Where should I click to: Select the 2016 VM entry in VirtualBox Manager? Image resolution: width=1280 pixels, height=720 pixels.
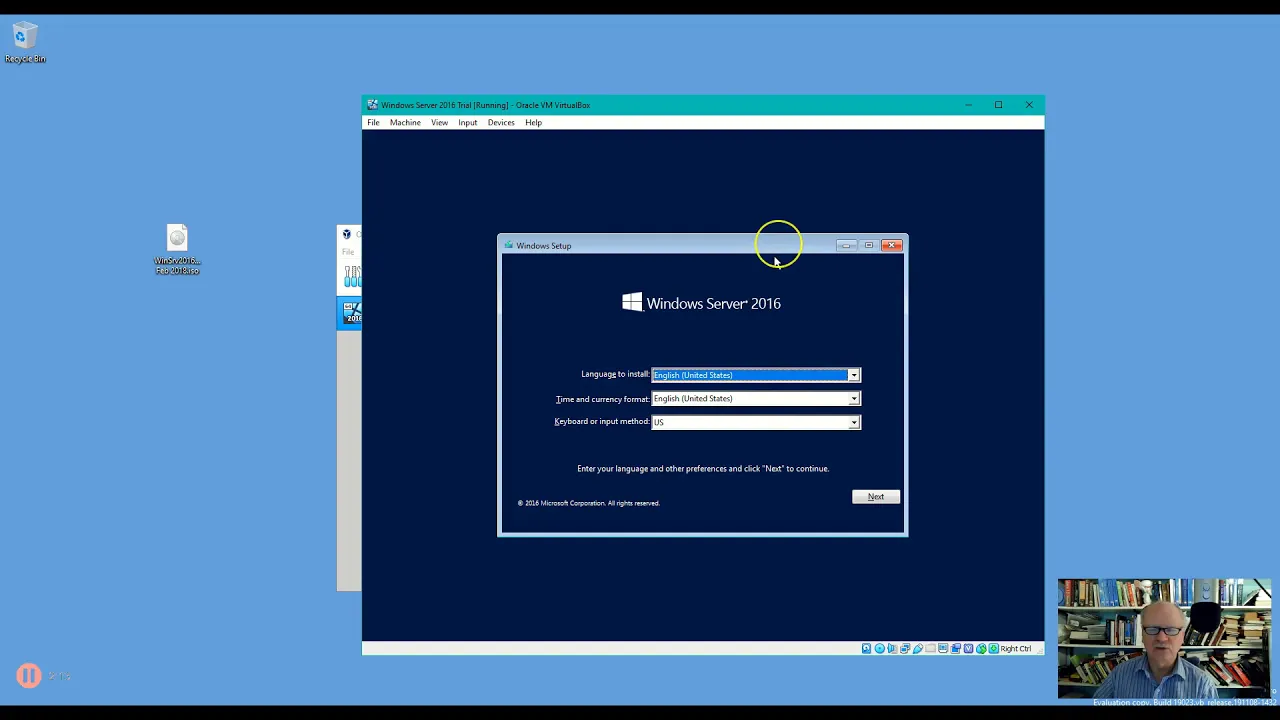coord(351,313)
